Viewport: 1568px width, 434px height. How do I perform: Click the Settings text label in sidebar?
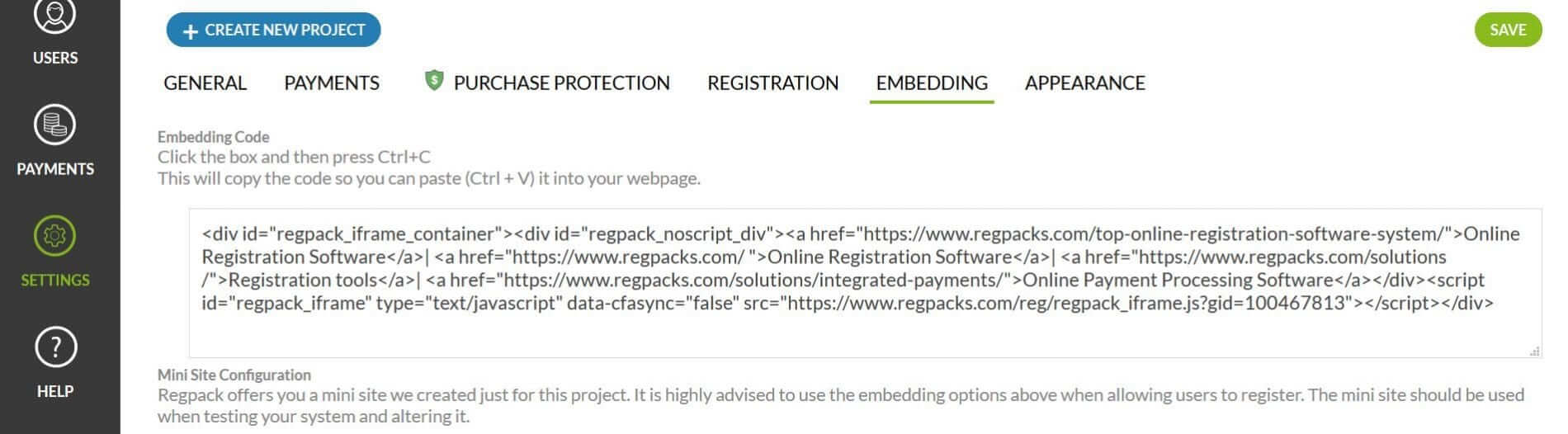[x=55, y=281]
